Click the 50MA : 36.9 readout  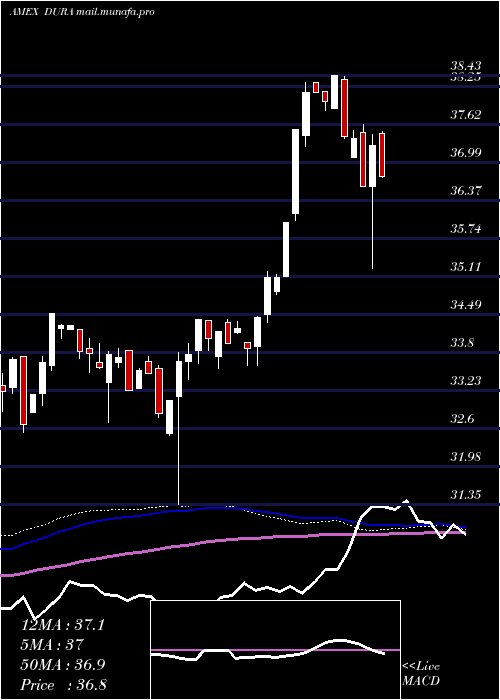coord(63,665)
